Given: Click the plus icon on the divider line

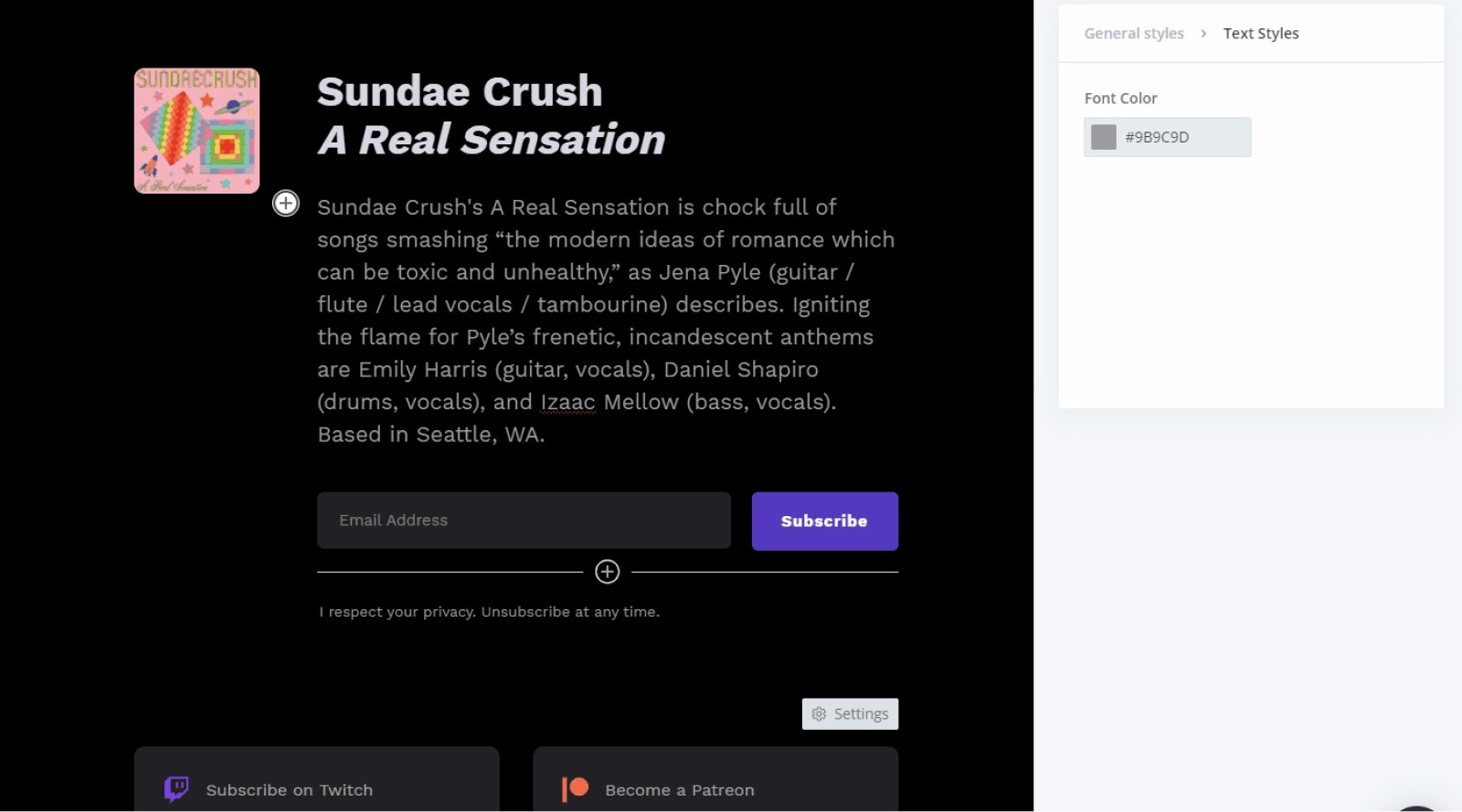Looking at the screenshot, I should (x=608, y=572).
